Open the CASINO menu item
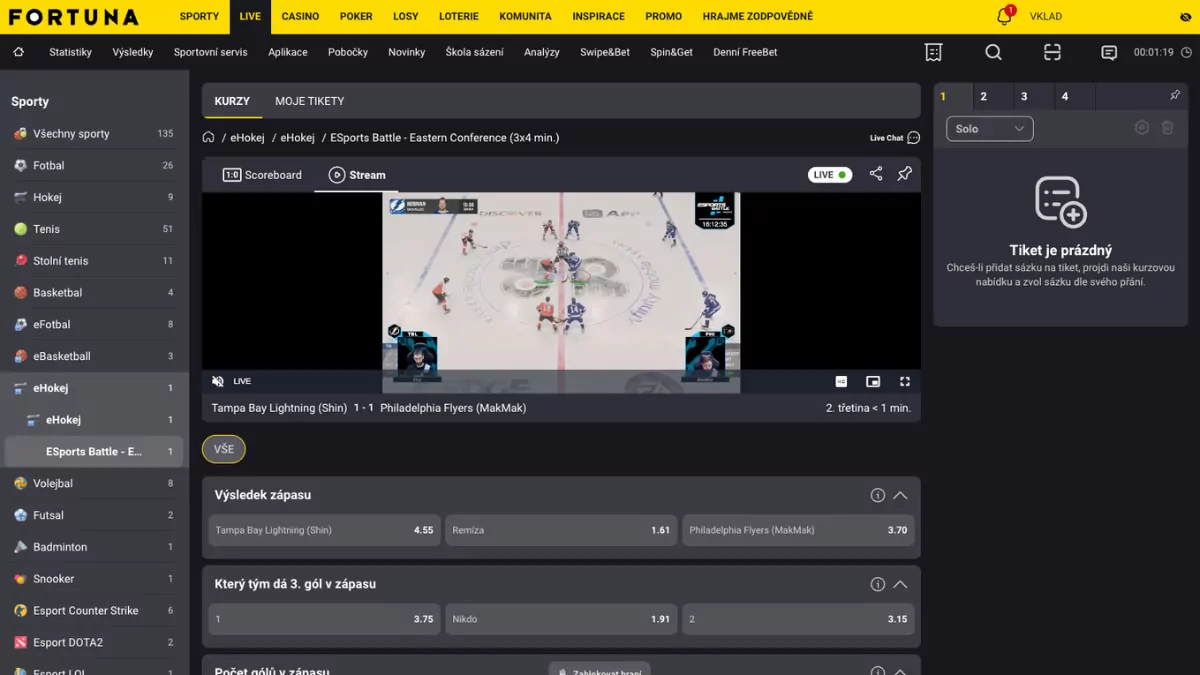1200x675 pixels. [x=300, y=16]
